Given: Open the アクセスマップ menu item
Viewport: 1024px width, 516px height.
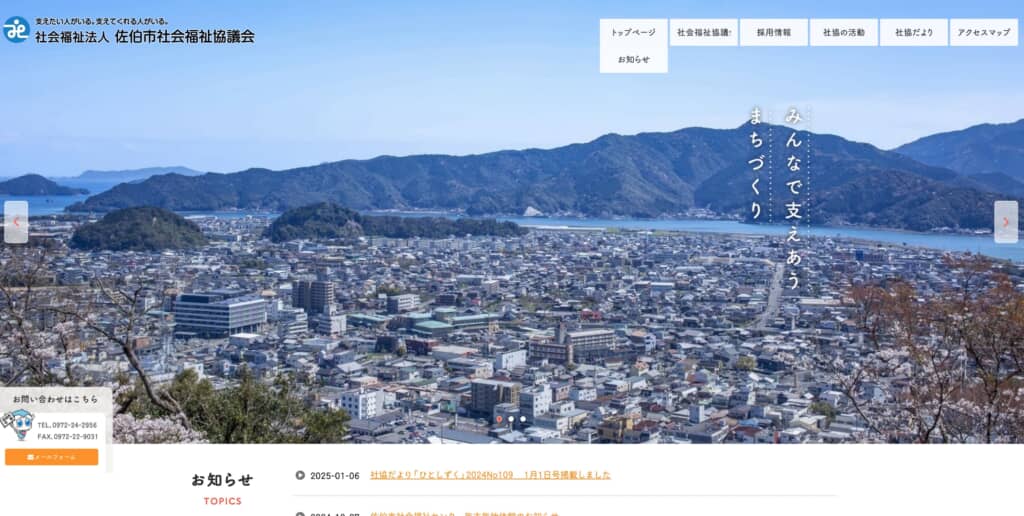Looking at the screenshot, I should (x=984, y=32).
